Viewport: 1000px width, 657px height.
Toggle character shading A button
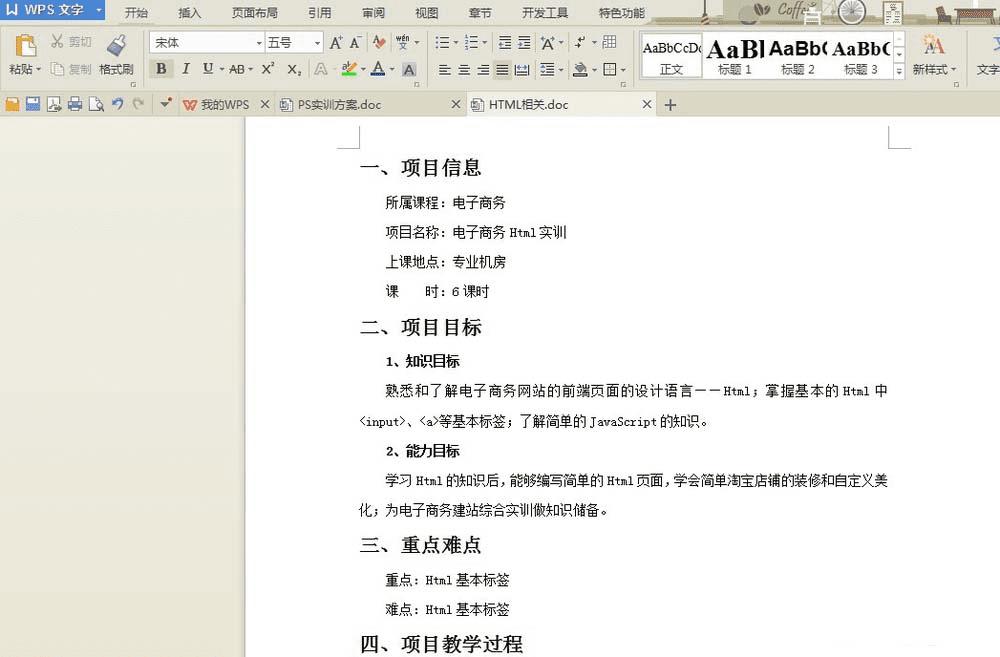click(x=409, y=69)
